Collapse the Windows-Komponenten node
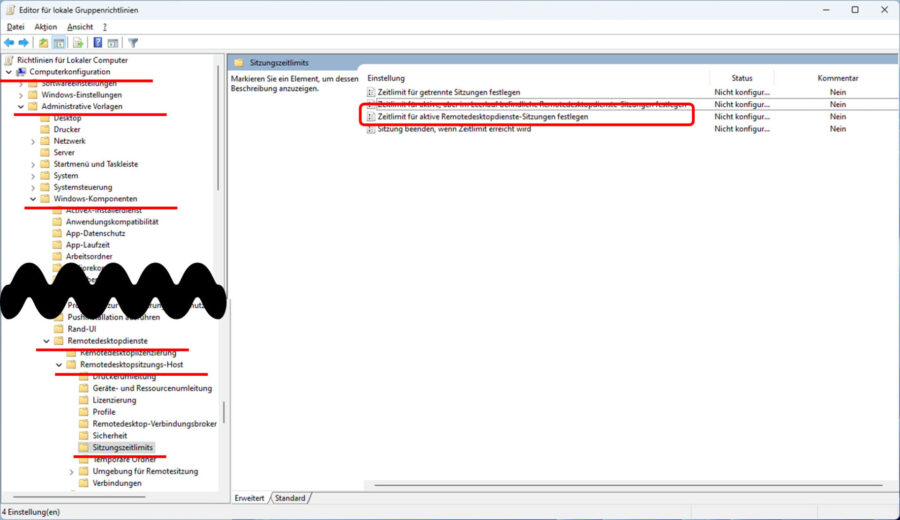The image size is (900, 520). tap(33, 199)
